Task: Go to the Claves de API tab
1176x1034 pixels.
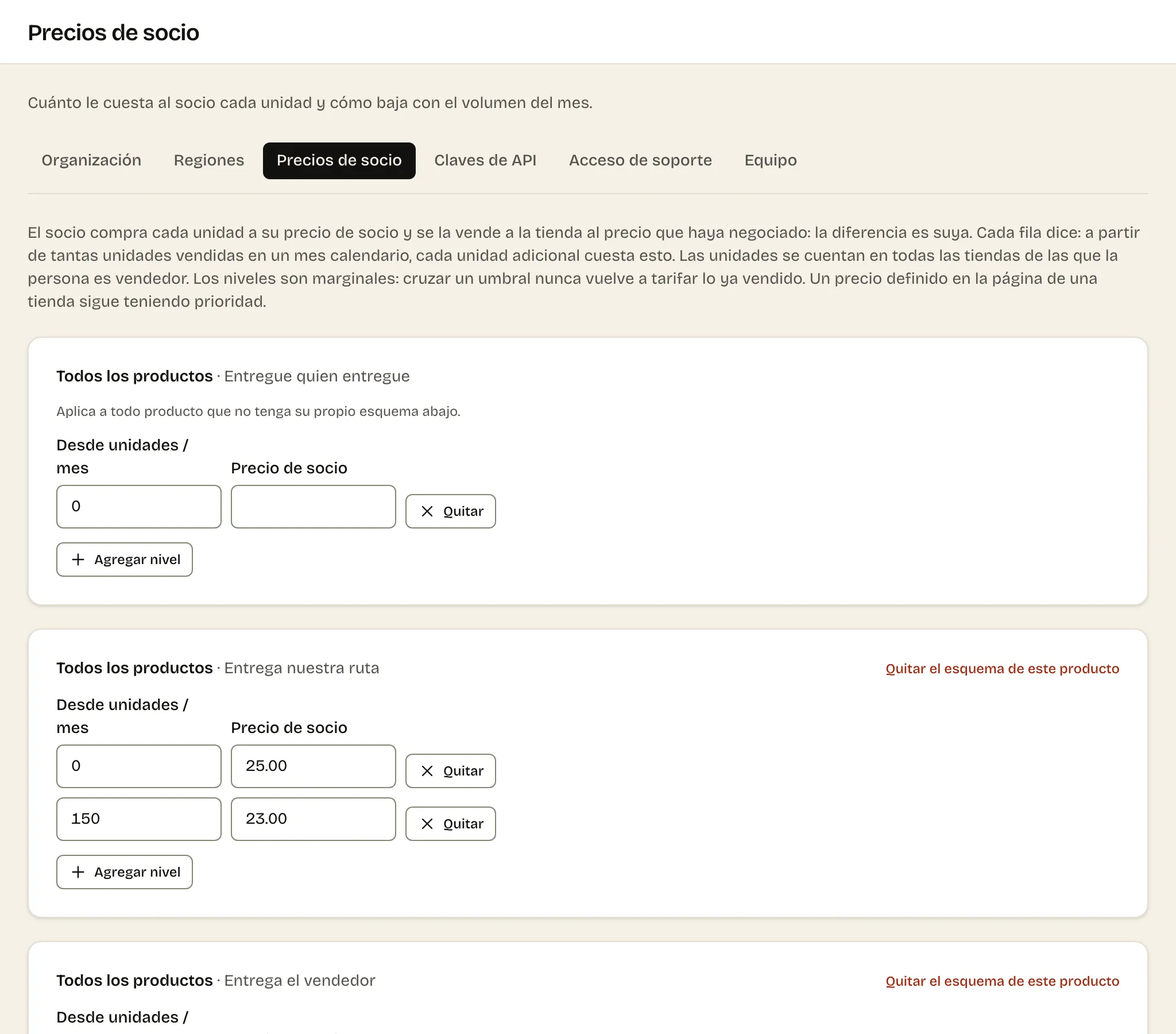Action: coord(485,161)
